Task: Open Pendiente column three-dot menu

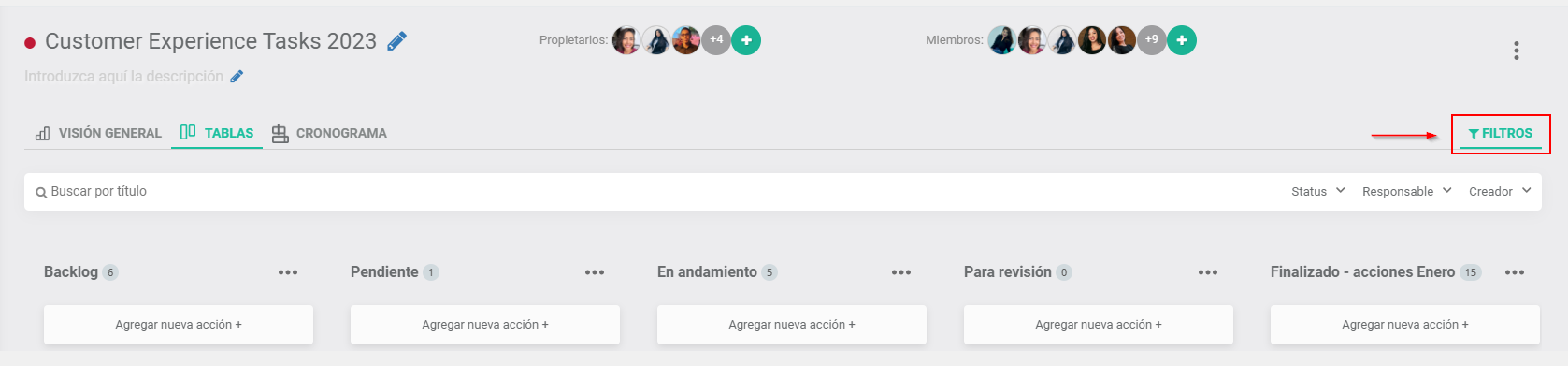Action: [595, 272]
